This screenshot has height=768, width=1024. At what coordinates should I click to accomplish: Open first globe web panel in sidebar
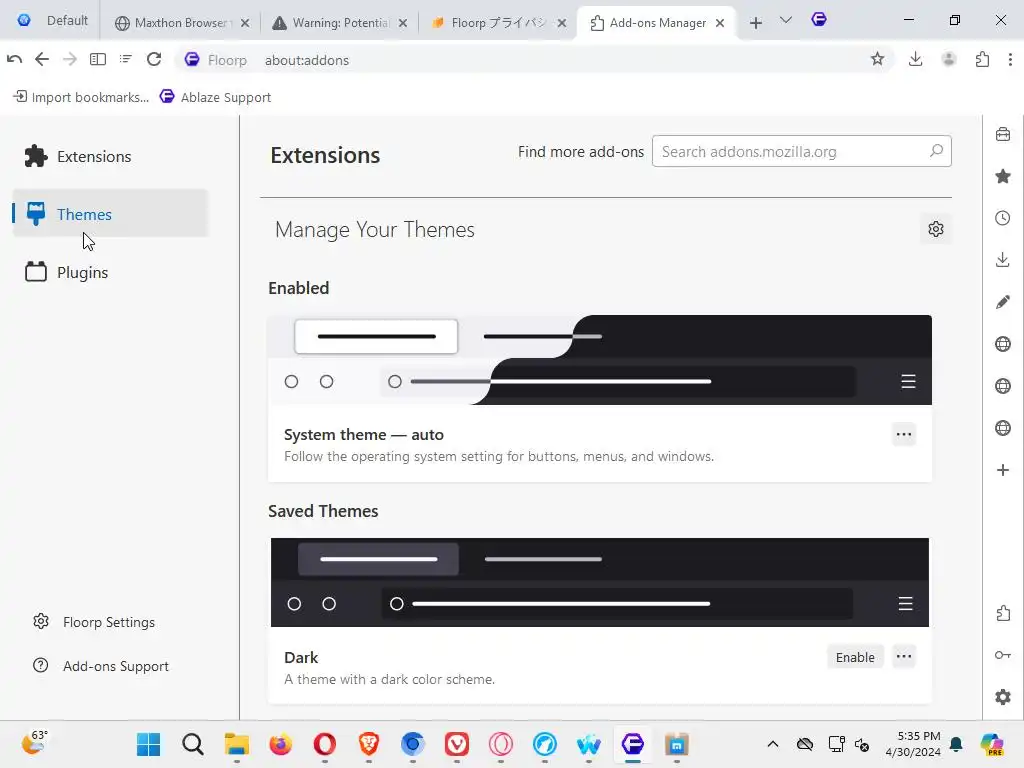1002,344
